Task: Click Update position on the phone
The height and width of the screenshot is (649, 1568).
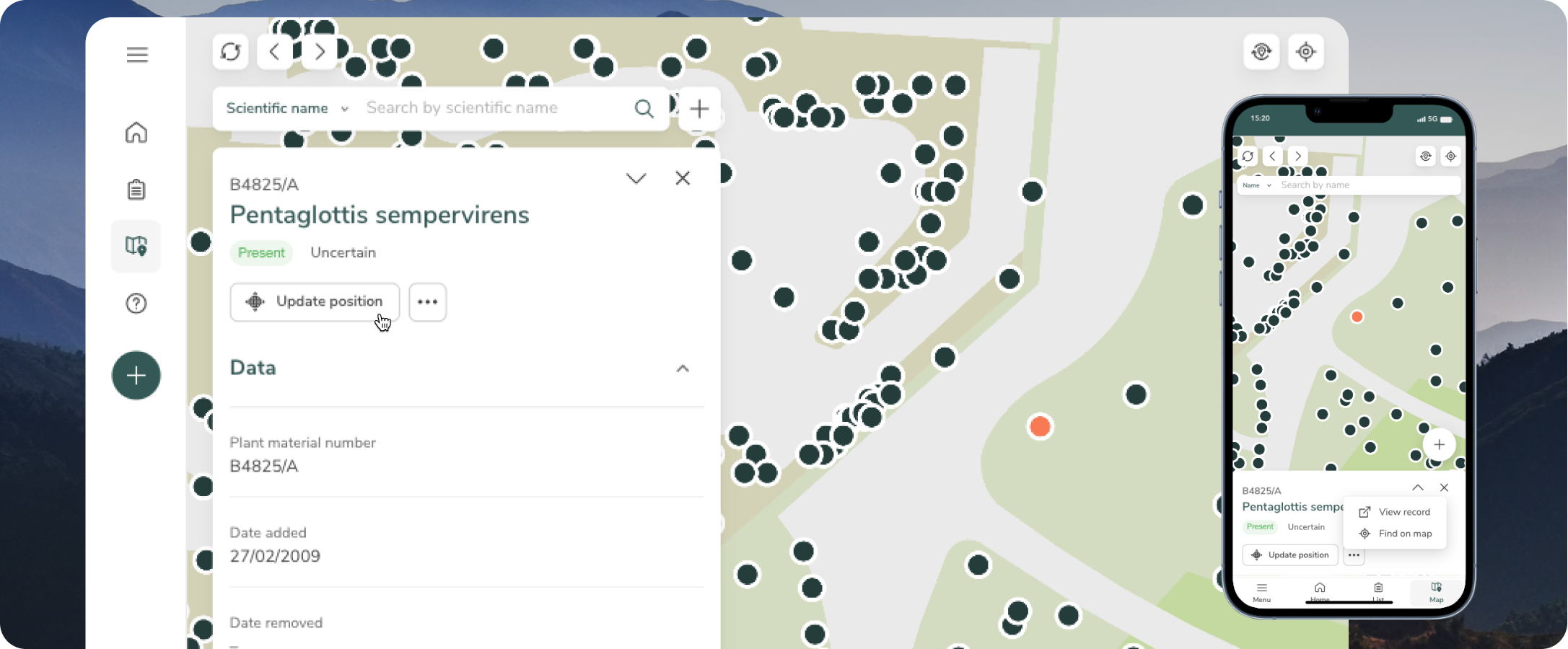Action: pos(1290,555)
